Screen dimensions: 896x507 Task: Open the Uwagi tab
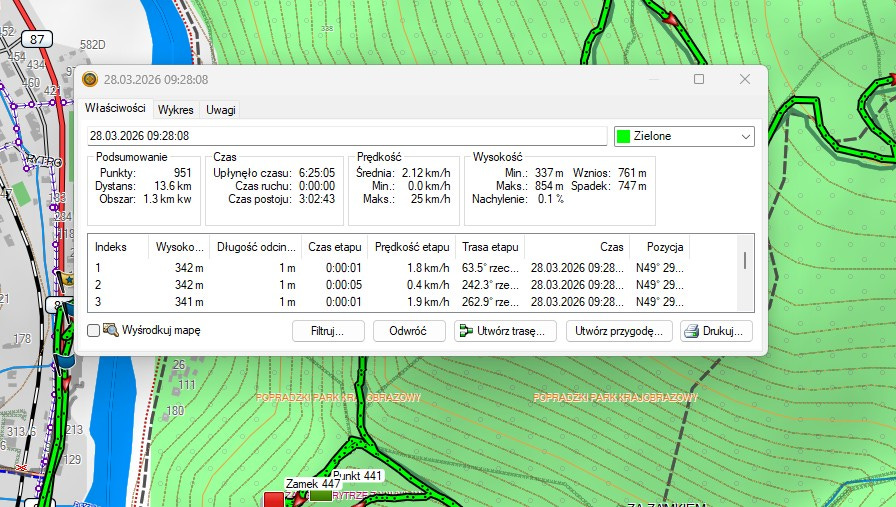click(x=221, y=109)
